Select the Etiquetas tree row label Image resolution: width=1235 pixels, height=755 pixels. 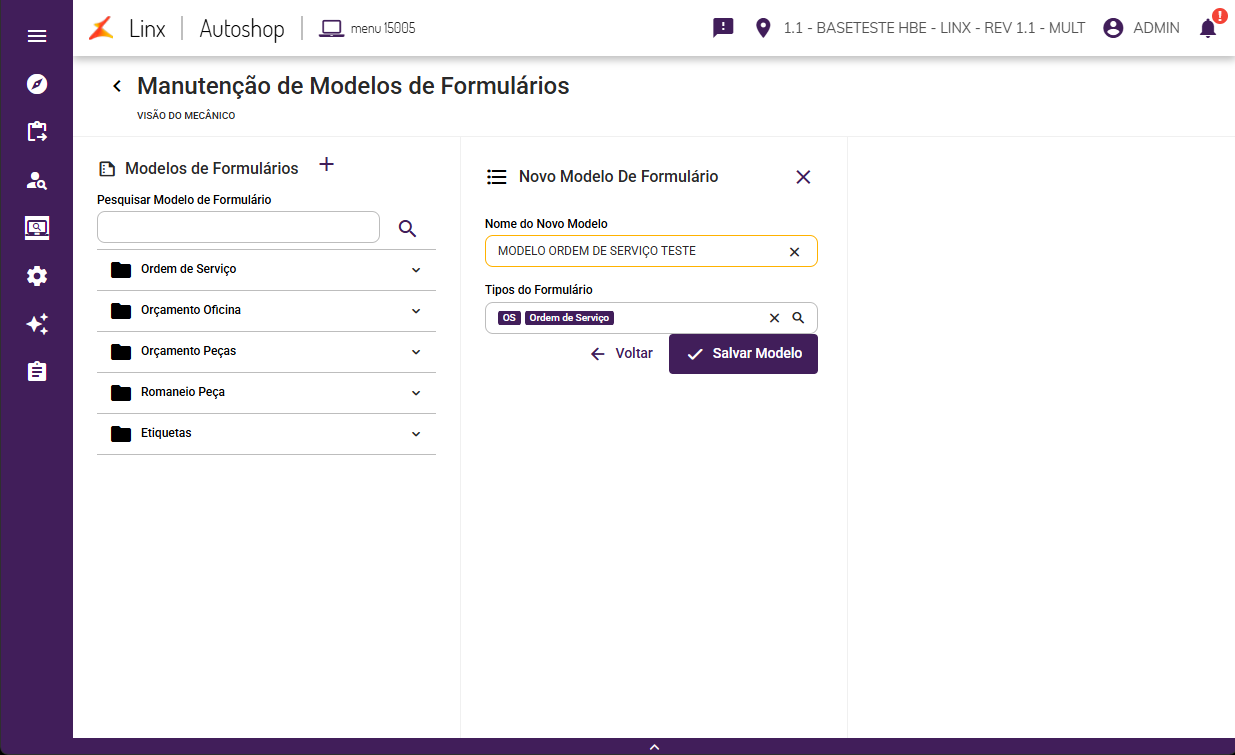166,433
